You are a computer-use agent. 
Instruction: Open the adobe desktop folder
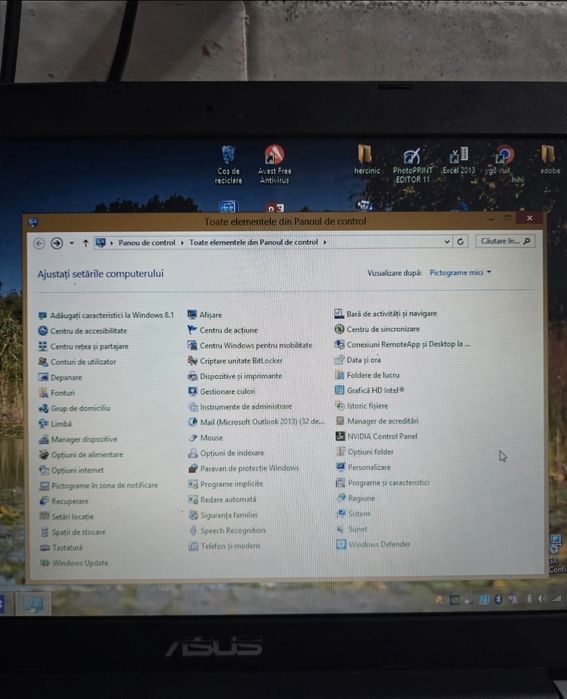pyautogui.click(x=550, y=160)
